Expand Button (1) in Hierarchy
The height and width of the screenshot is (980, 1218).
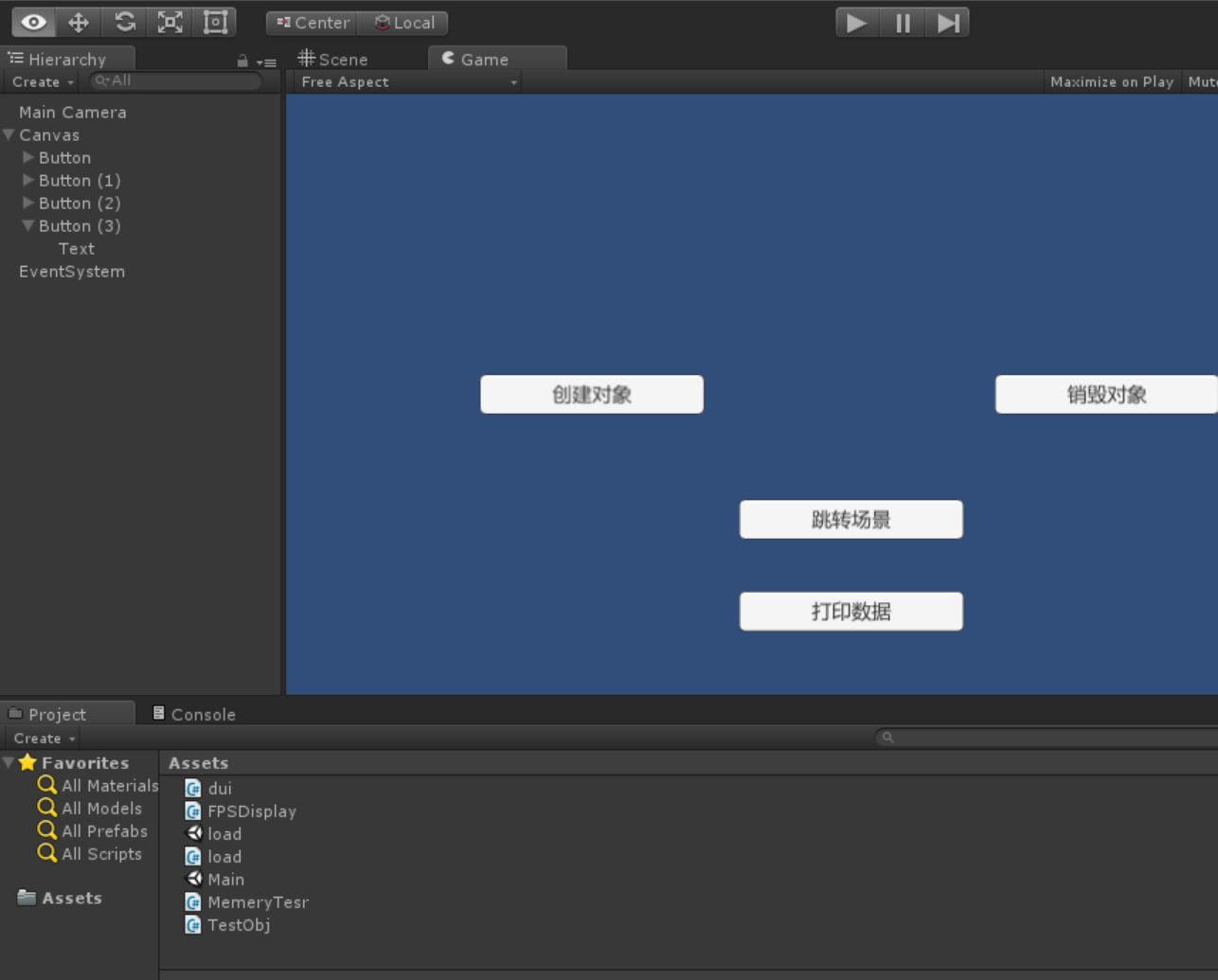click(28, 180)
